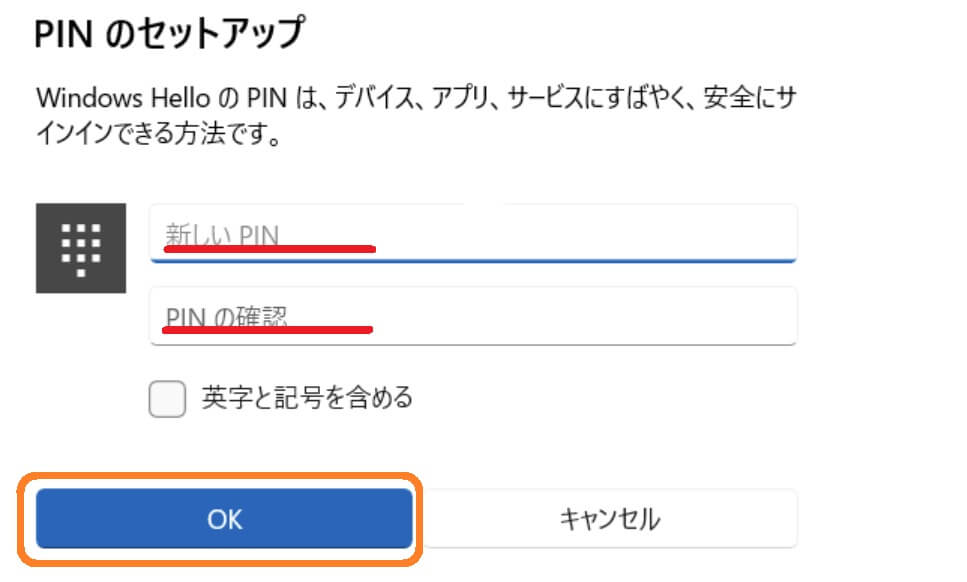The width and height of the screenshot is (967, 582).
Task: Select the PIN の確認 input field
Action: (x=474, y=316)
